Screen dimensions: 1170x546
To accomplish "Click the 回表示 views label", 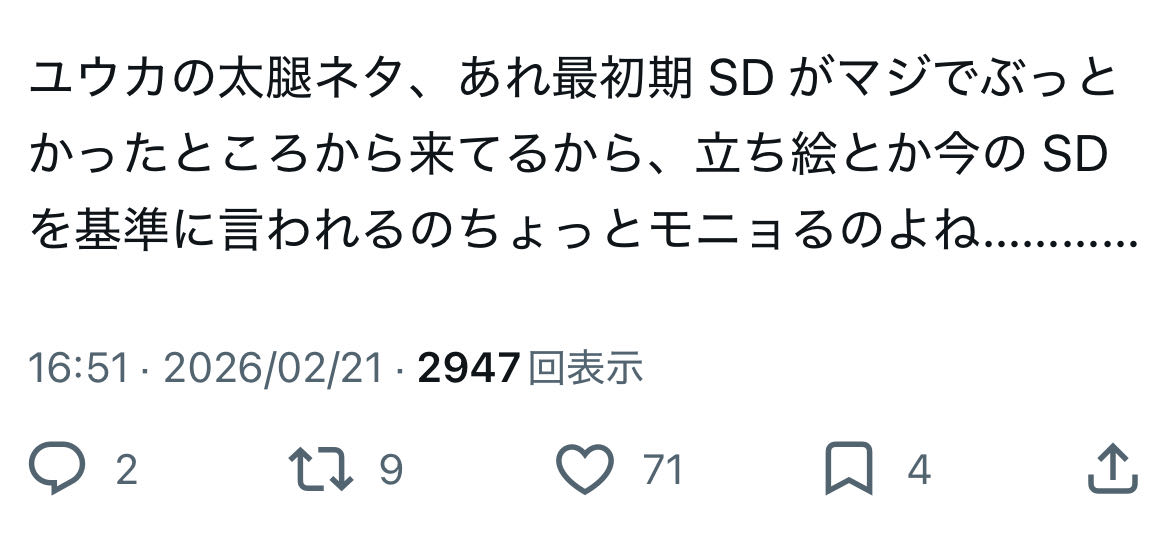I will click(586, 369).
